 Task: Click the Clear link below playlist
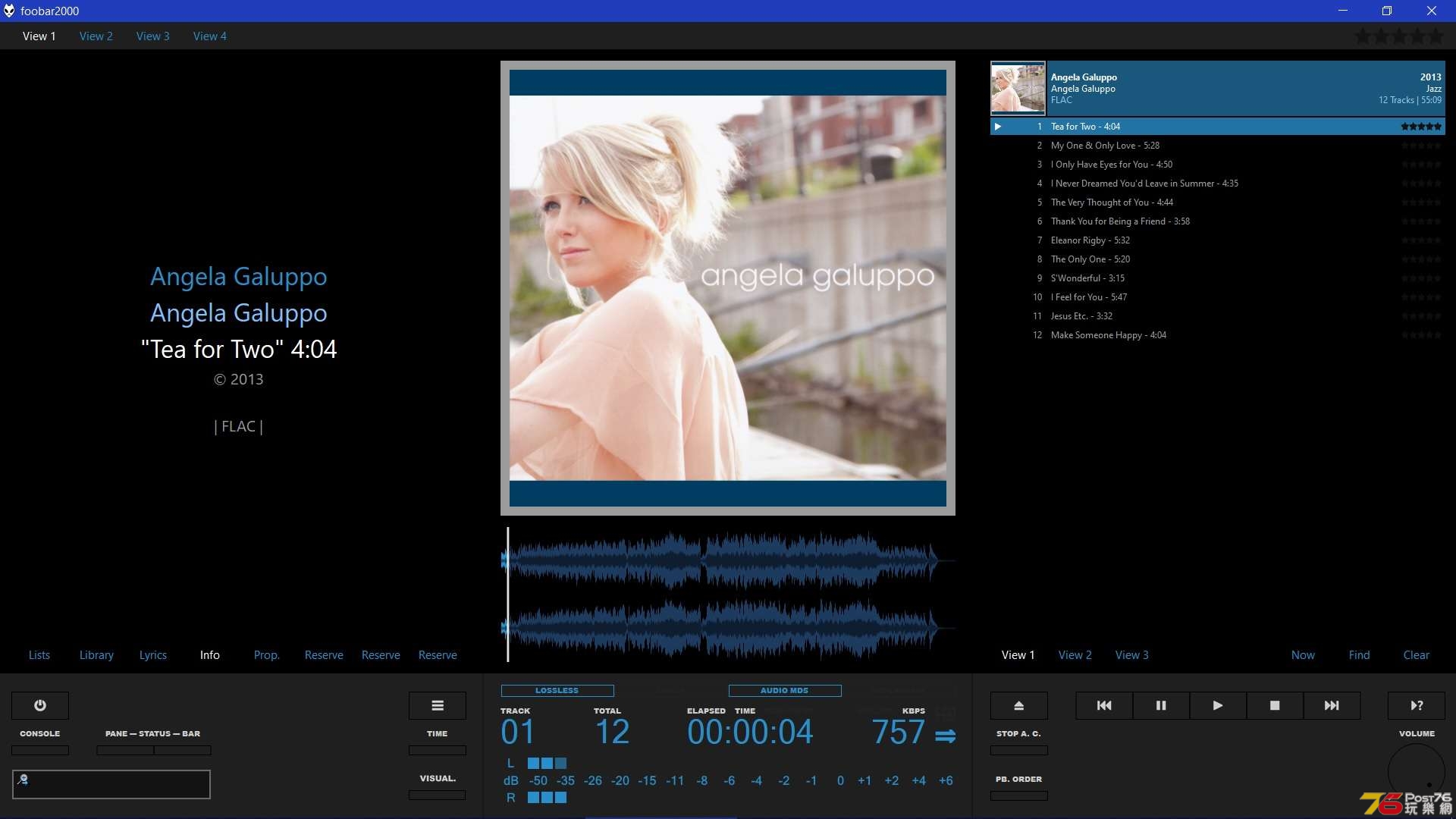pyautogui.click(x=1417, y=655)
